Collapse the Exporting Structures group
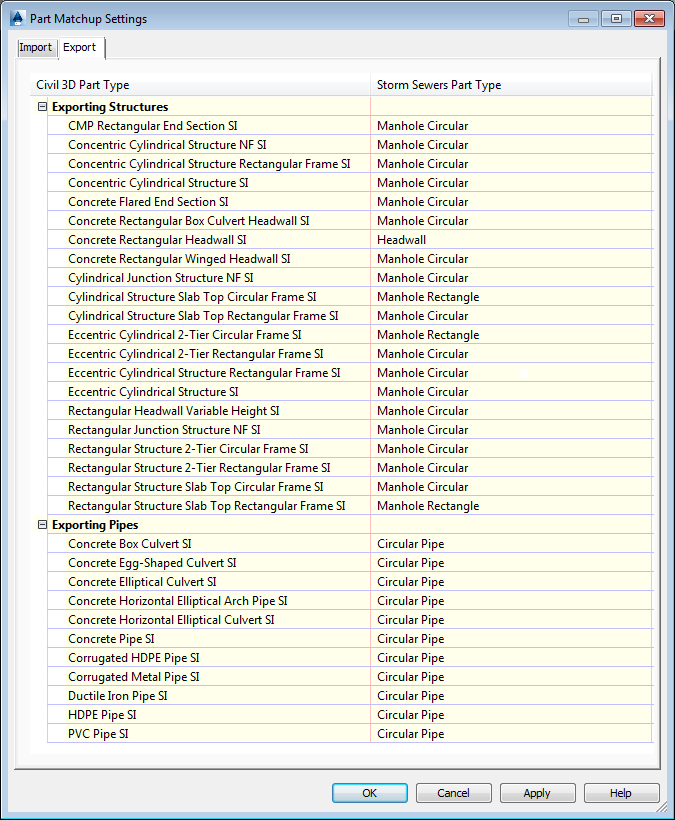The width and height of the screenshot is (675, 820). [x=42, y=107]
